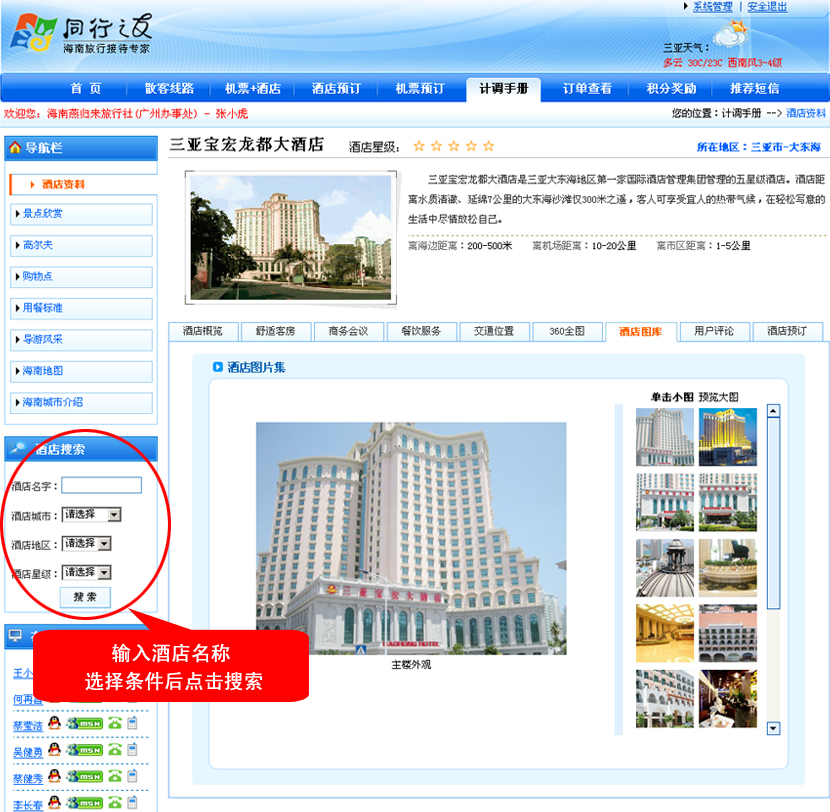The width and height of the screenshot is (830, 812).
Task: Click mobile phone icon for 吴健勇
Action: 132,749
